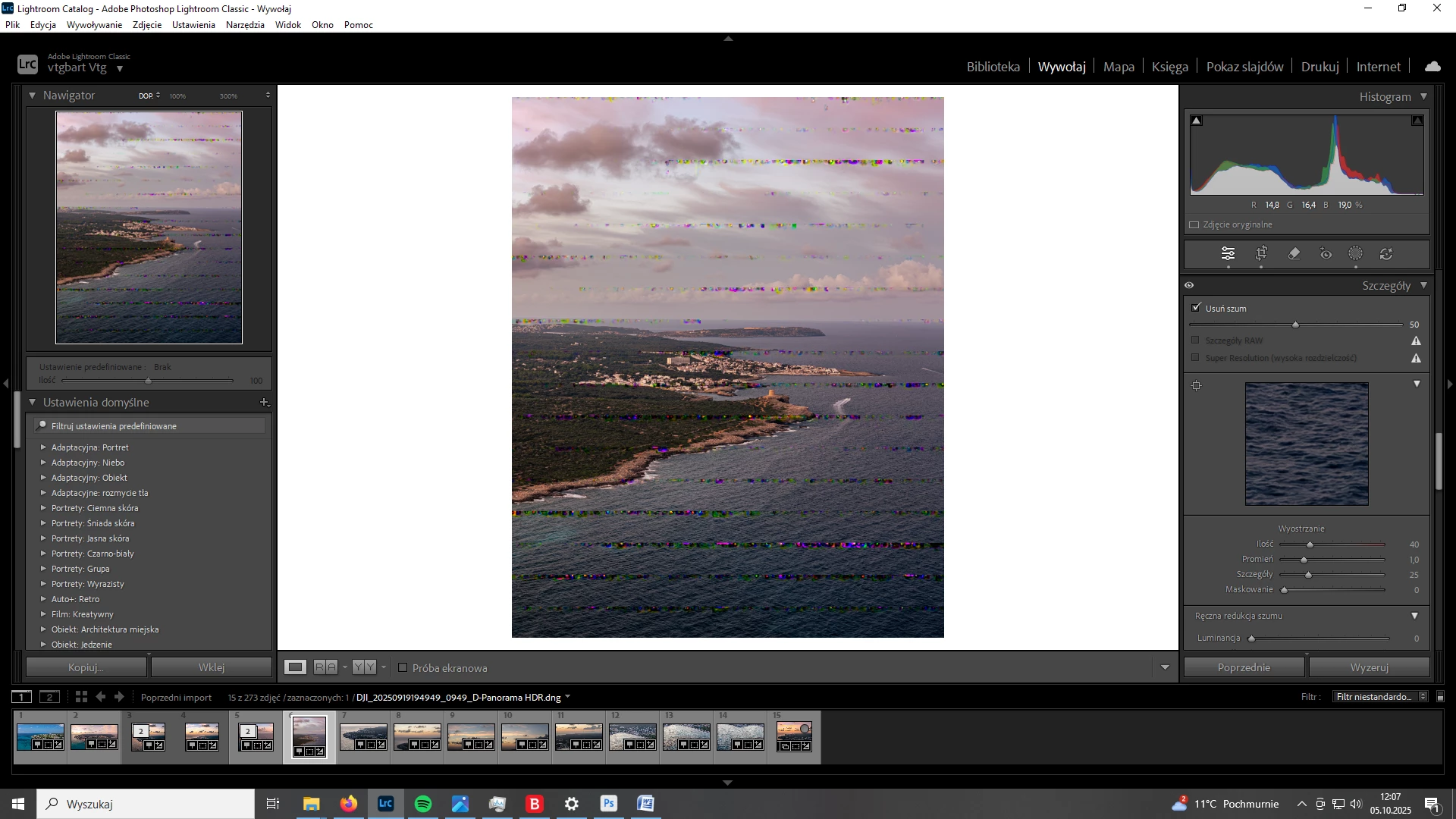Expand Adaptacyjna: Portret preset group

point(43,447)
